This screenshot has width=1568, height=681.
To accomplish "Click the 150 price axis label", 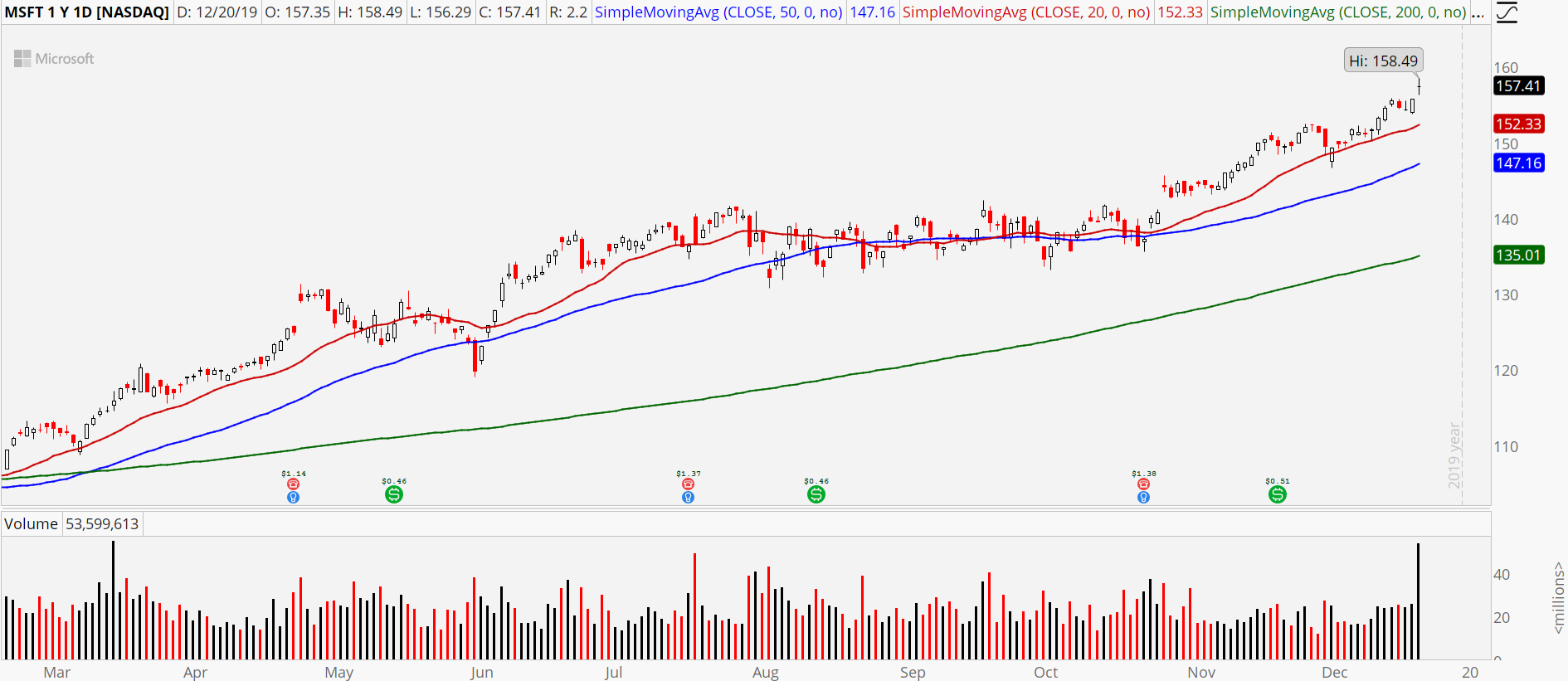I will point(1506,144).
